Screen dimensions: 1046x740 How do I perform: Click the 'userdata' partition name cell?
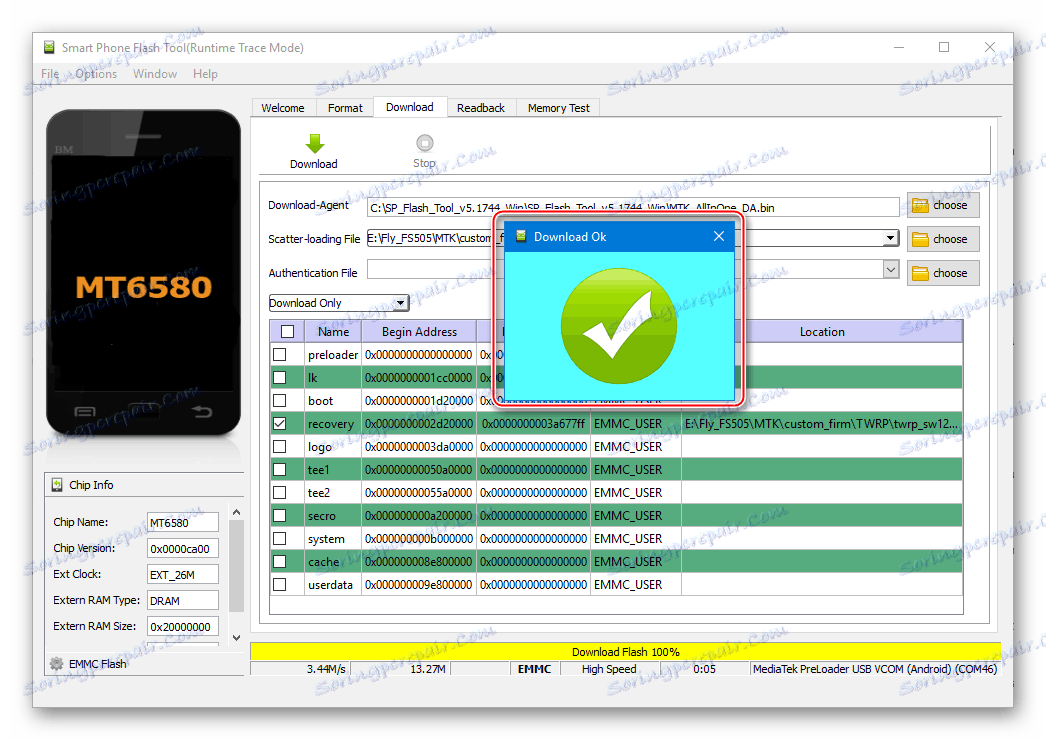tap(332, 585)
